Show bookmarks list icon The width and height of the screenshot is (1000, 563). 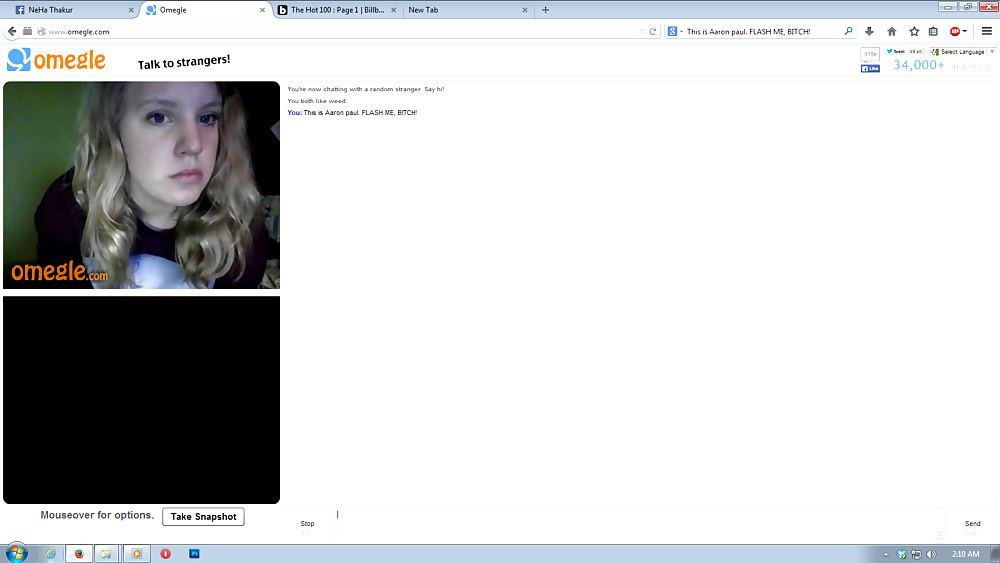tap(933, 31)
